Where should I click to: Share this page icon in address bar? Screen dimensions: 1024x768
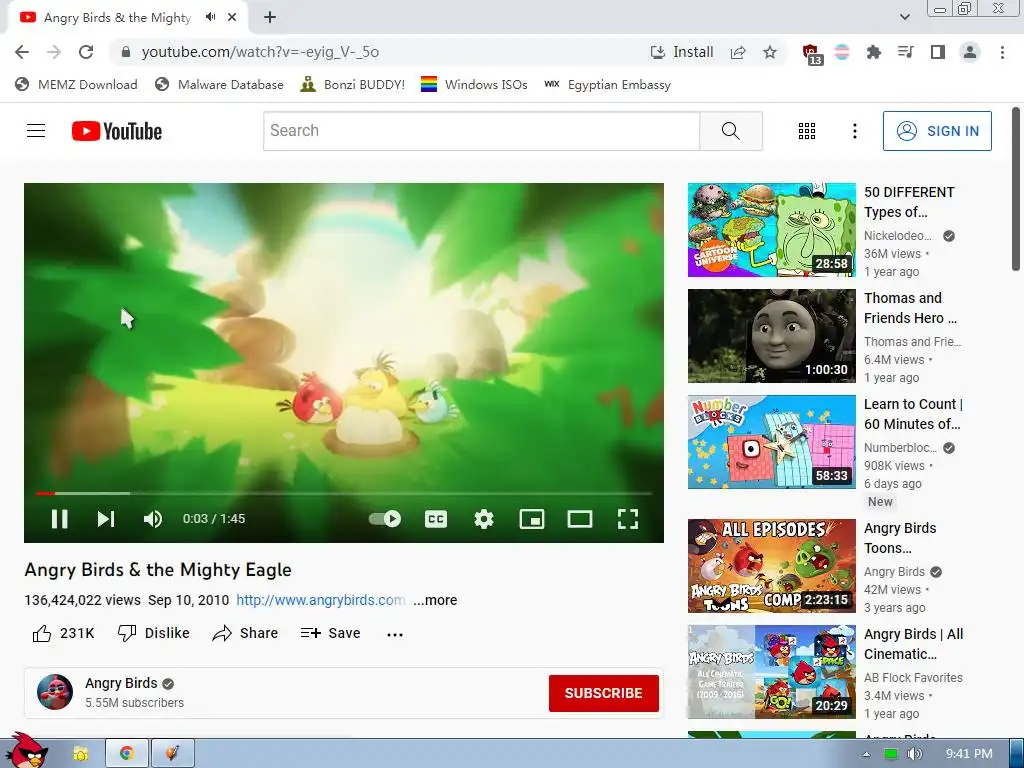coord(738,52)
